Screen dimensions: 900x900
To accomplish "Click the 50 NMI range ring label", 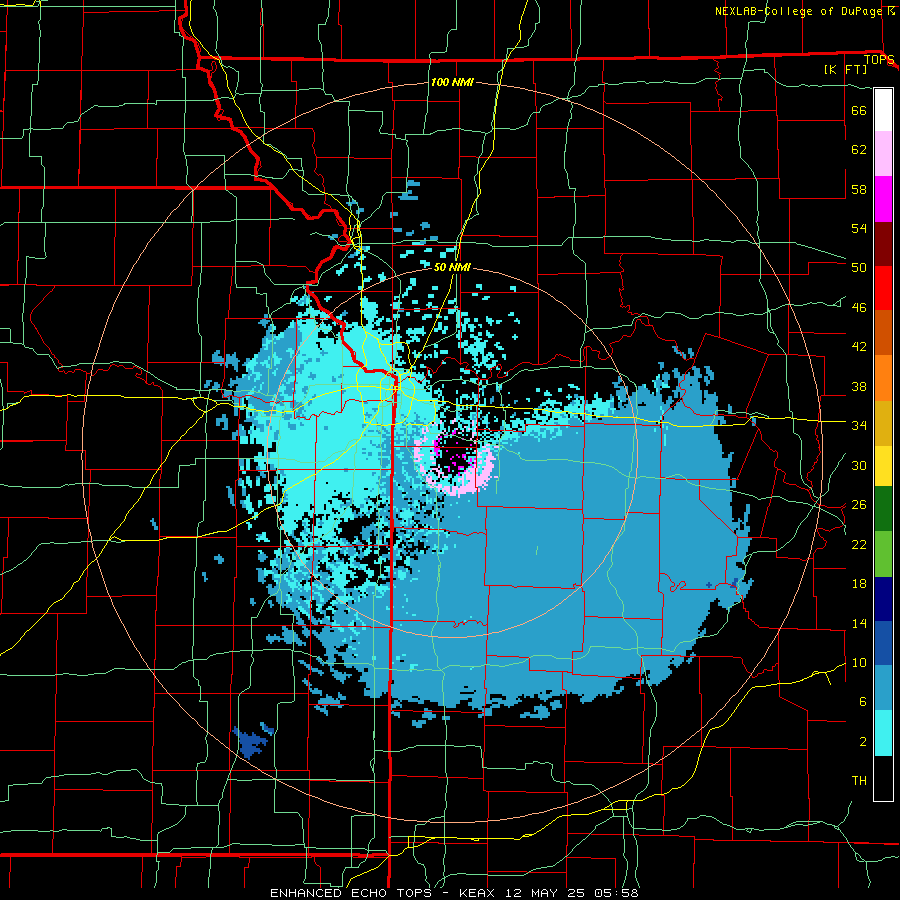I will [x=452, y=267].
